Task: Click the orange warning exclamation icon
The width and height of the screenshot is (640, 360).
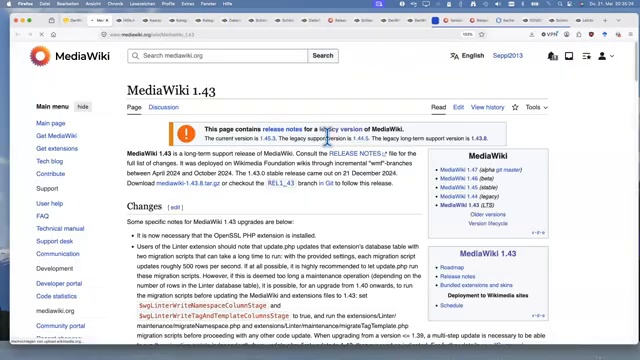Action: 186,133
